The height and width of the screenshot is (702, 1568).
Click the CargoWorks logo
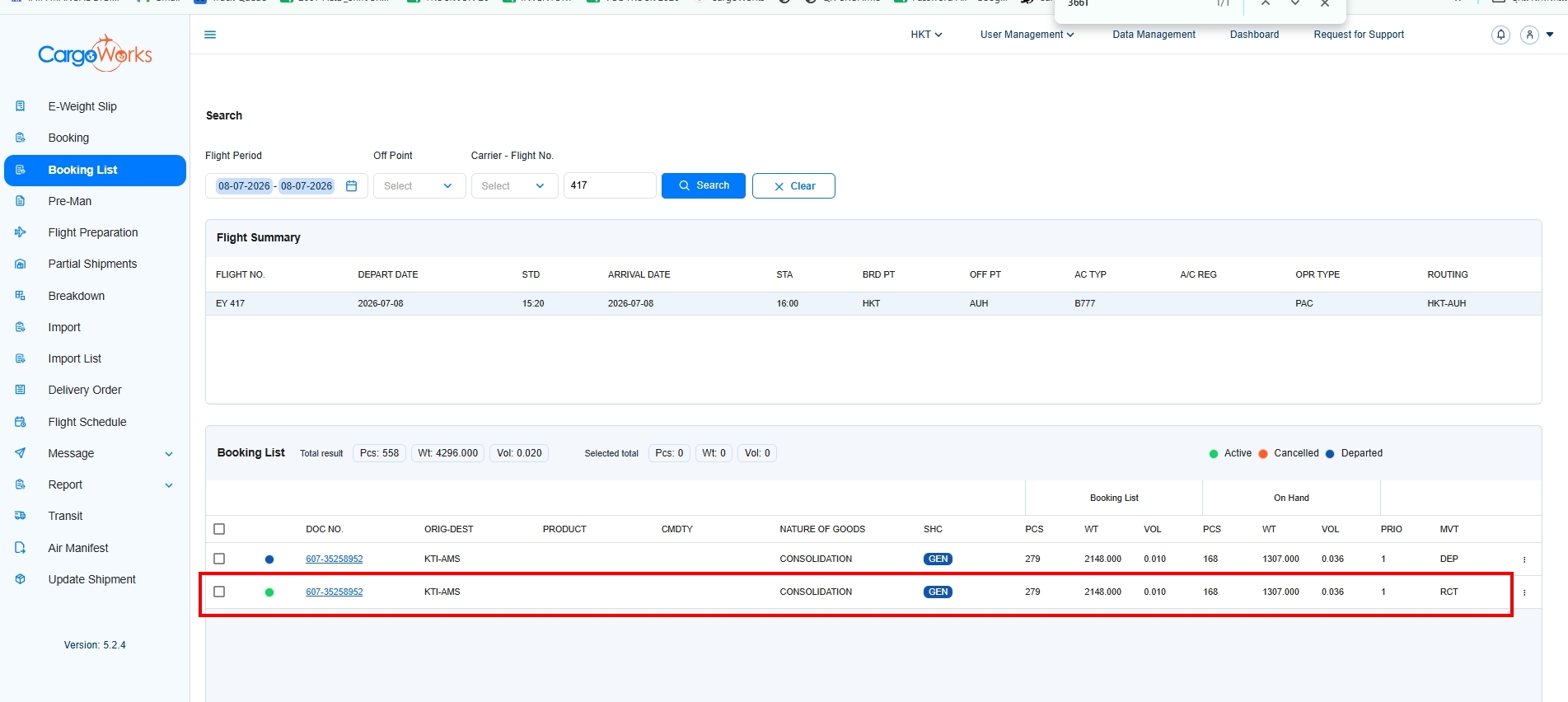(95, 54)
